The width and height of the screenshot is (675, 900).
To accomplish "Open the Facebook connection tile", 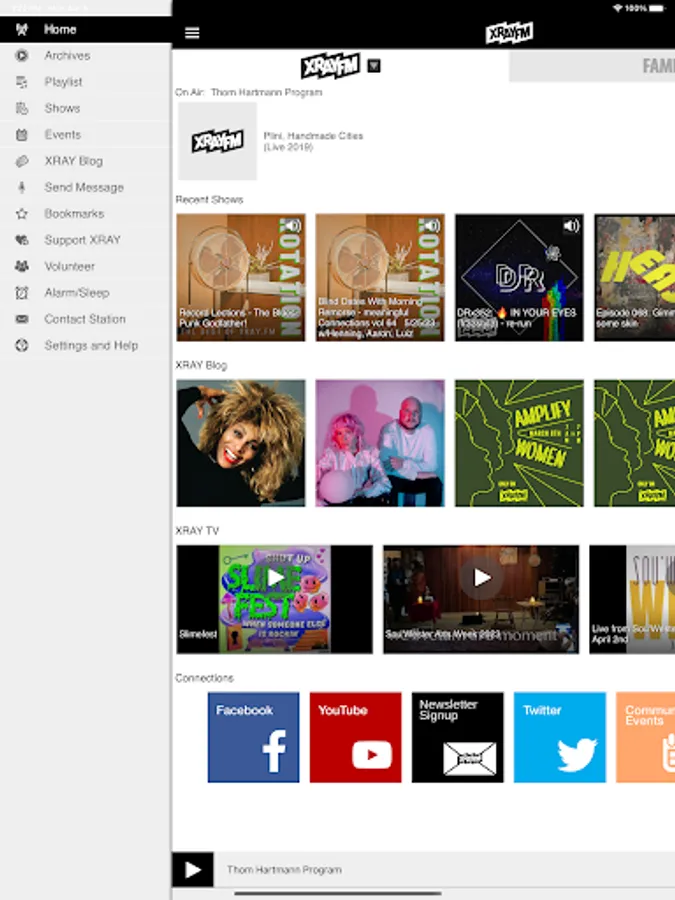I will pos(253,737).
